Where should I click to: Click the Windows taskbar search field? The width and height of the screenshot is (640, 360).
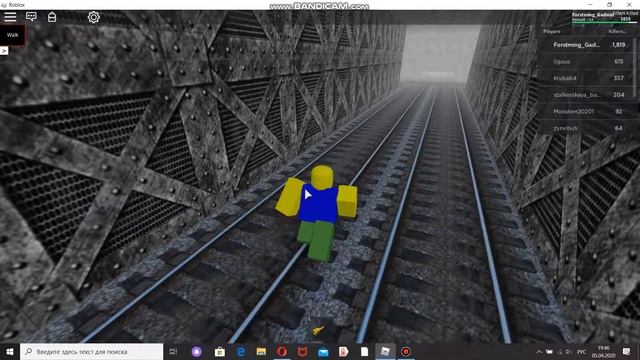coord(91,351)
